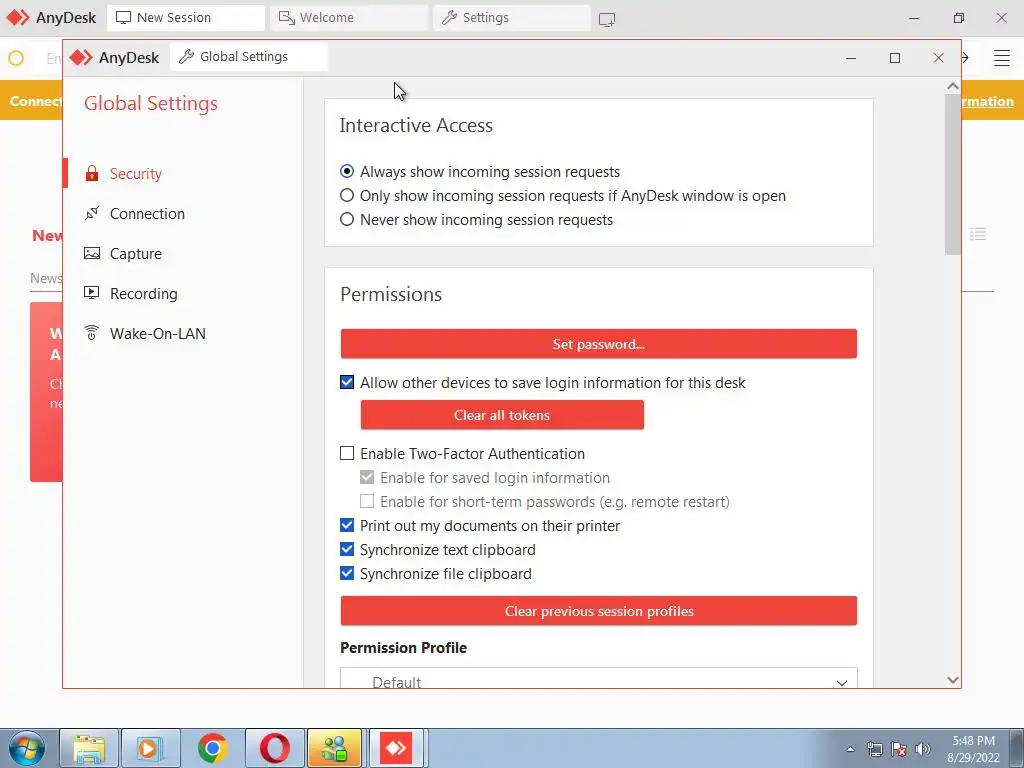Launch Google Chrome from taskbar

tap(212, 748)
